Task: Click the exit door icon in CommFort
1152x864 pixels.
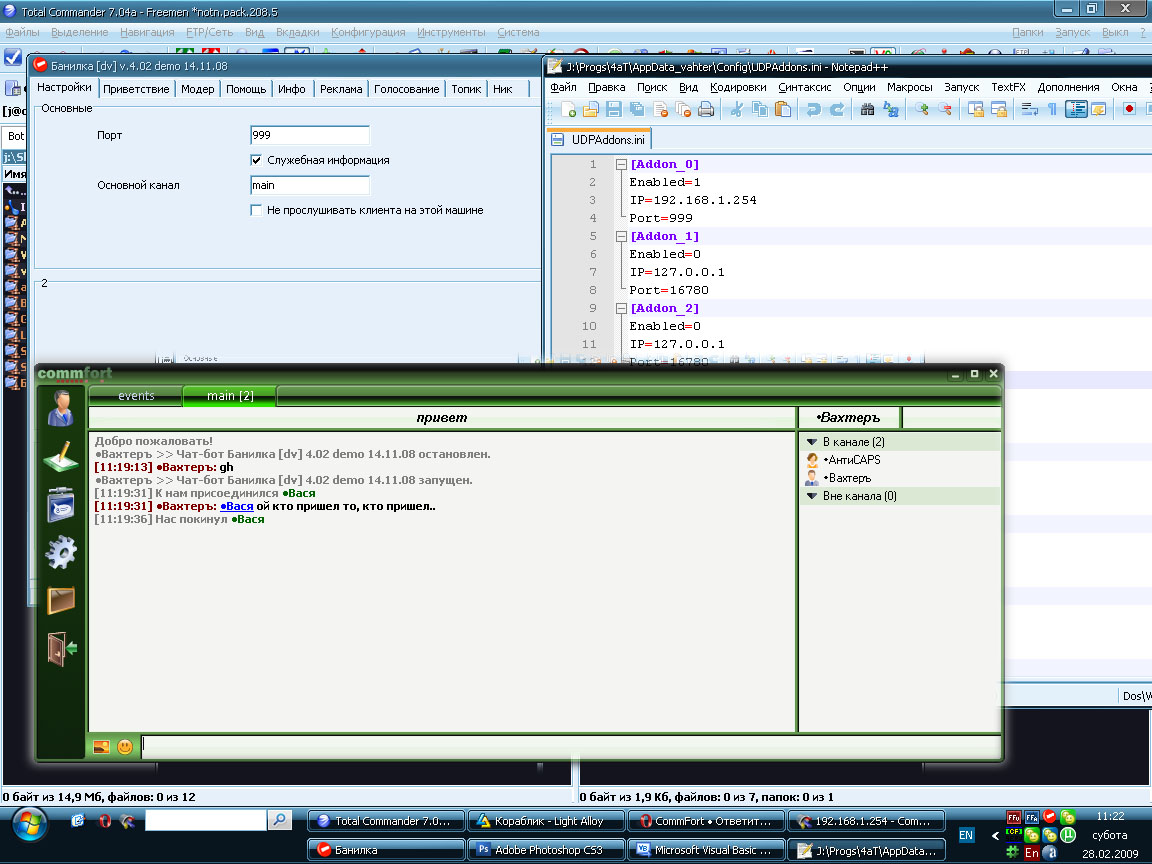Action: pos(61,648)
